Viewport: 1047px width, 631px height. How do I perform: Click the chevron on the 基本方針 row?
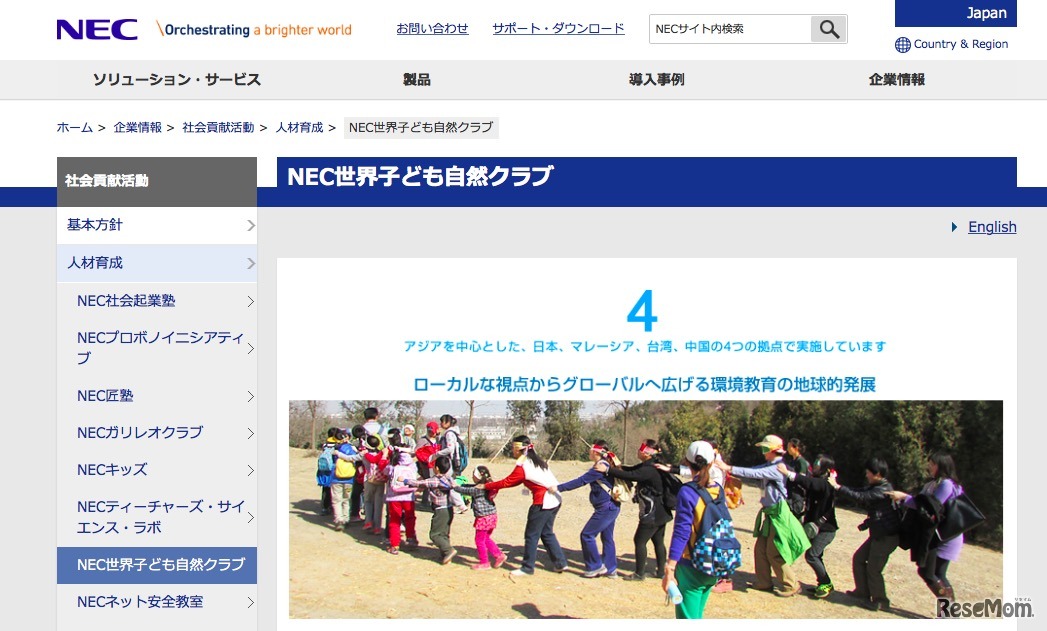point(250,225)
